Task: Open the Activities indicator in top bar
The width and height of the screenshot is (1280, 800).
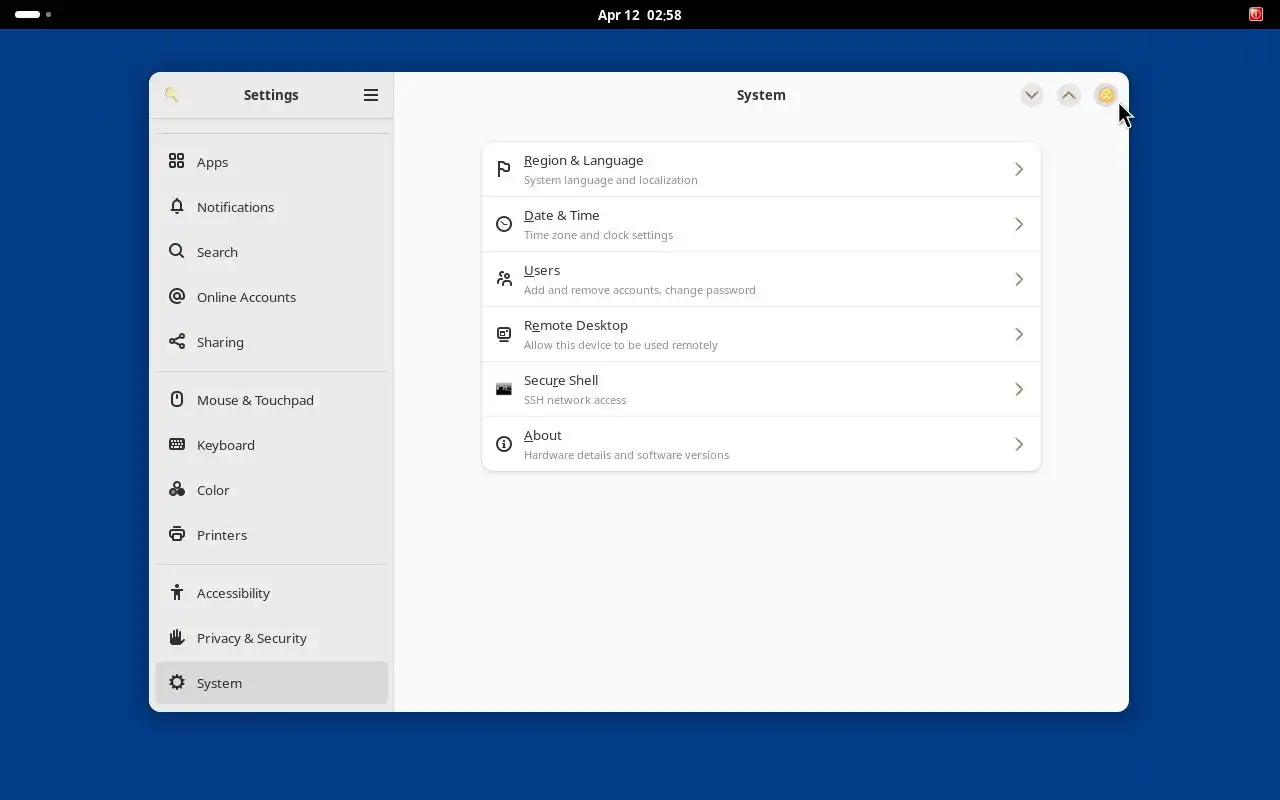Action: [33, 15]
